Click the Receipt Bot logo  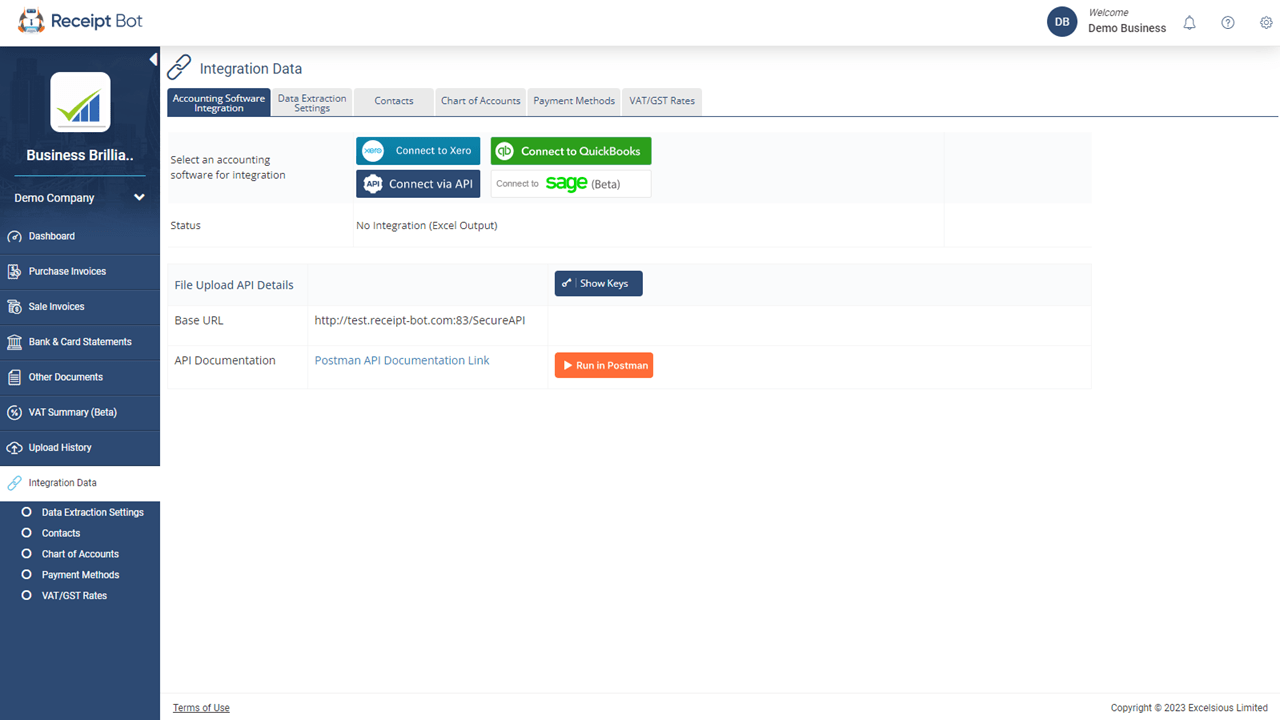point(80,20)
